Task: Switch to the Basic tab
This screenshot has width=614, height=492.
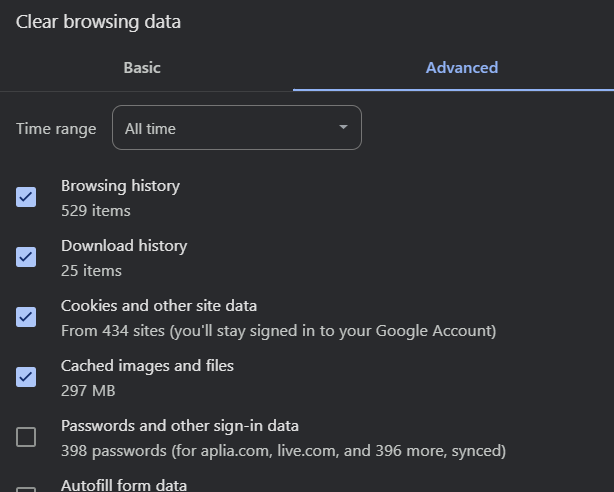Action: click(x=142, y=68)
